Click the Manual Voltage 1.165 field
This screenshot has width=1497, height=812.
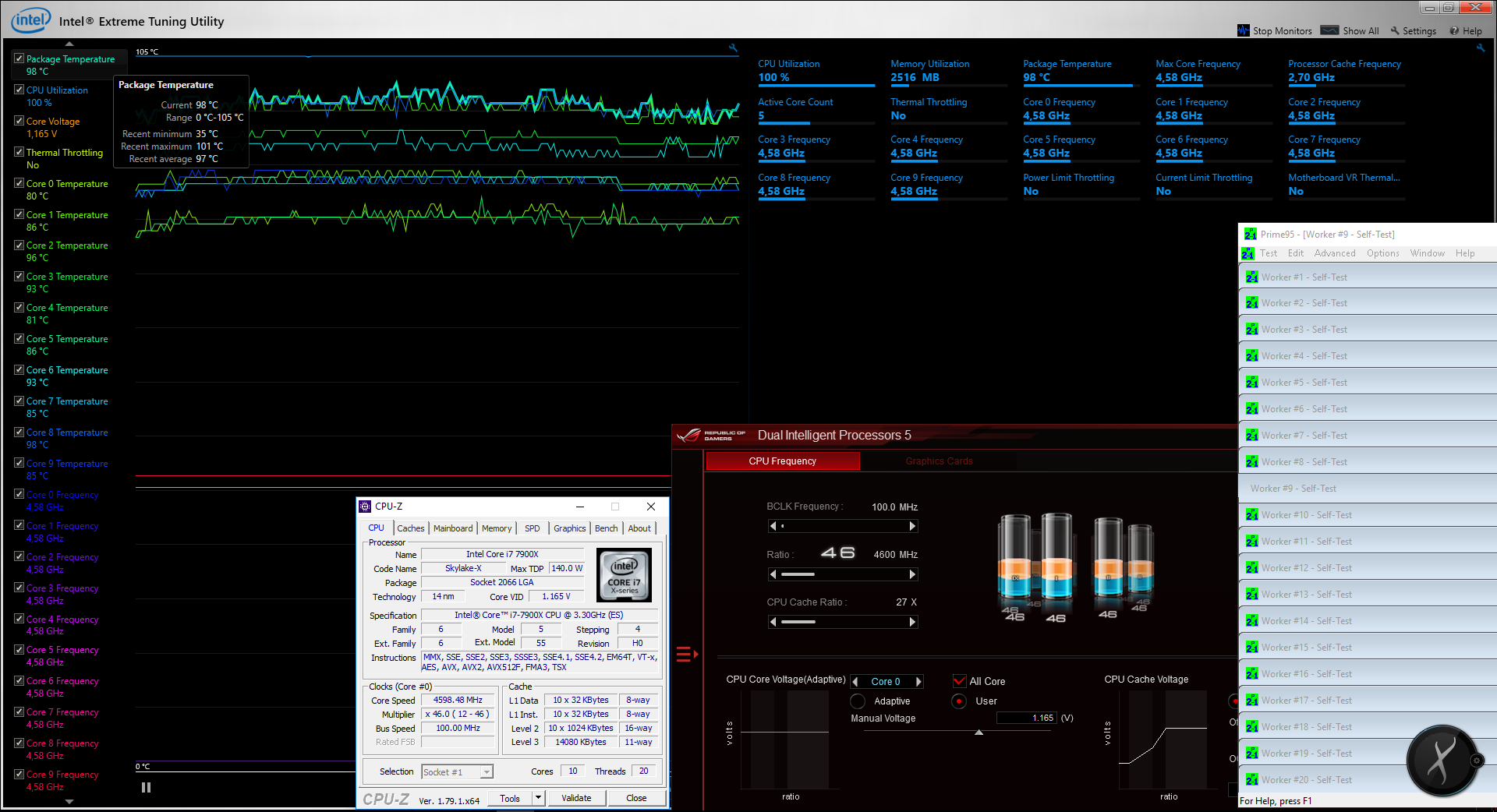pyautogui.click(x=1026, y=718)
